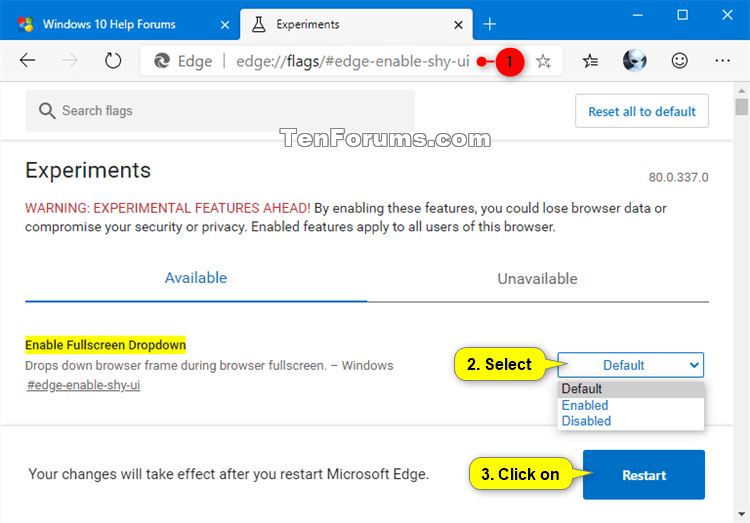Click the address bar URL text

click(353, 61)
